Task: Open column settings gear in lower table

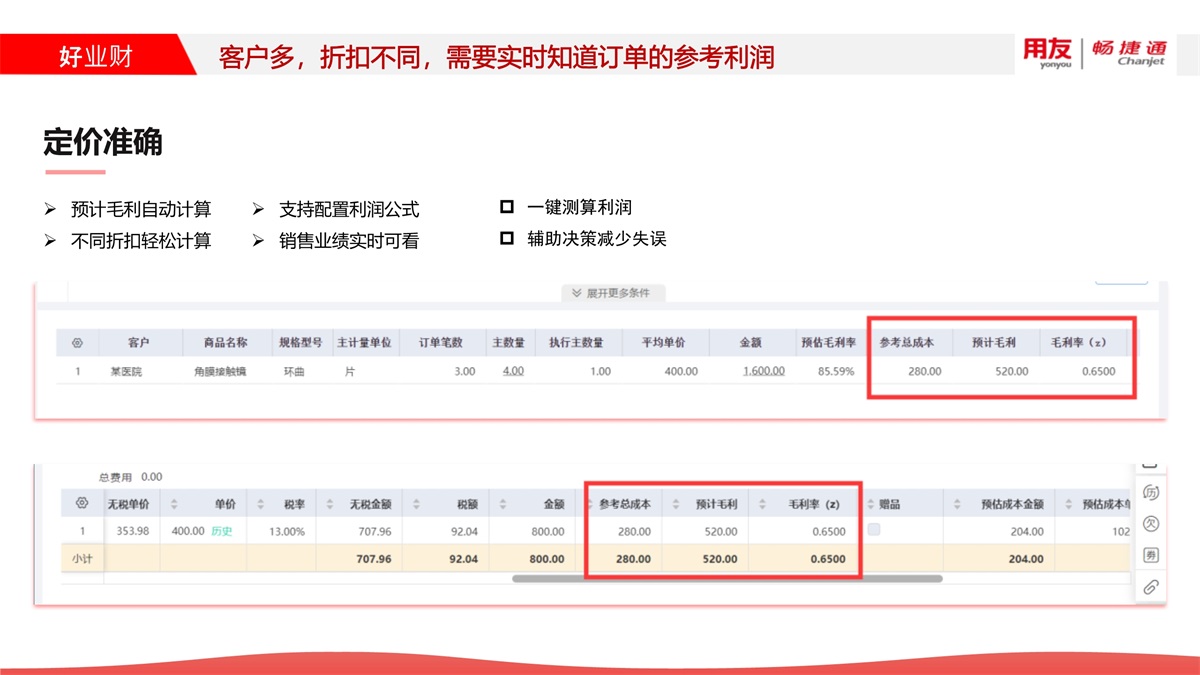Action: click(82, 503)
